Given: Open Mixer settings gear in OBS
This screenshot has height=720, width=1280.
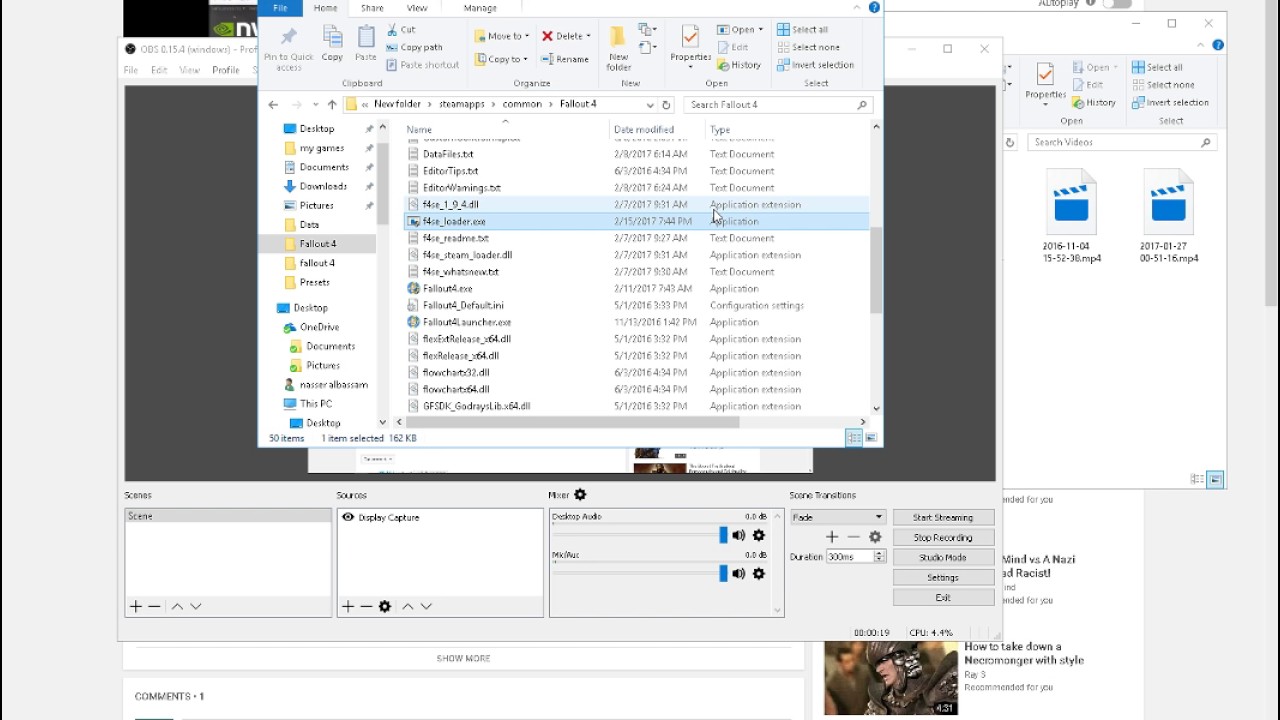Looking at the screenshot, I should click(x=580, y=495).
